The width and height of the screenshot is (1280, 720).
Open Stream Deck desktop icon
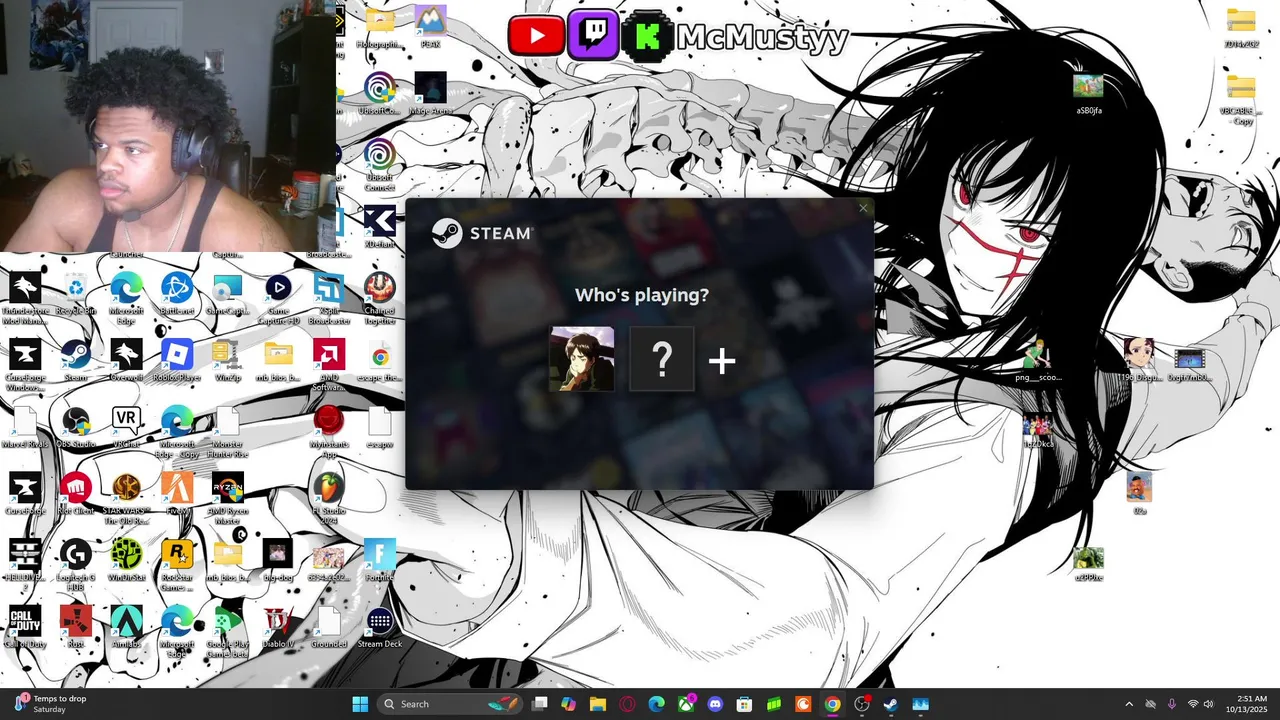pos(380,628)
